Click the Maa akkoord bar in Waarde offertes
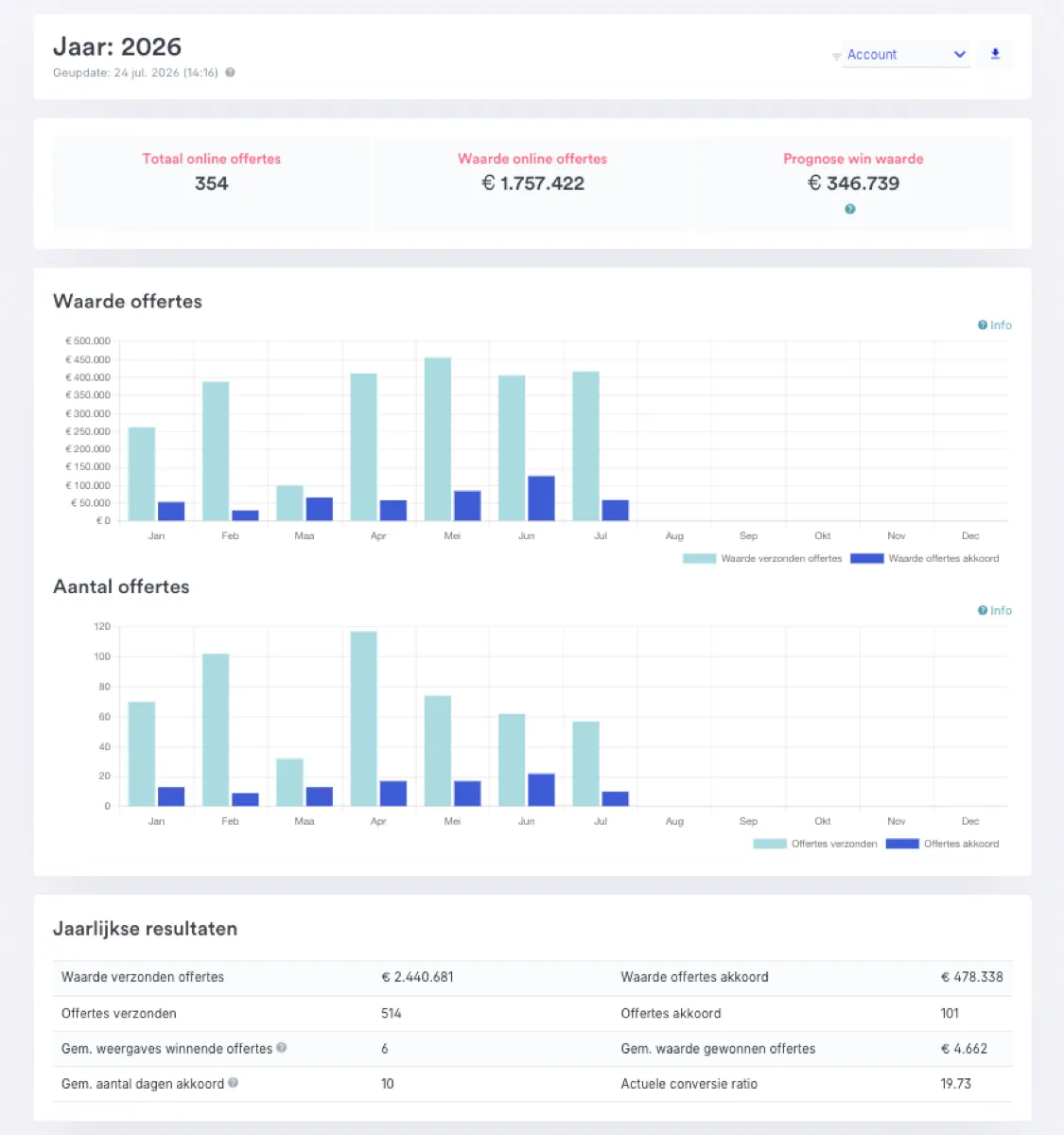1064x1135 pixels. [x=319, y=509]
